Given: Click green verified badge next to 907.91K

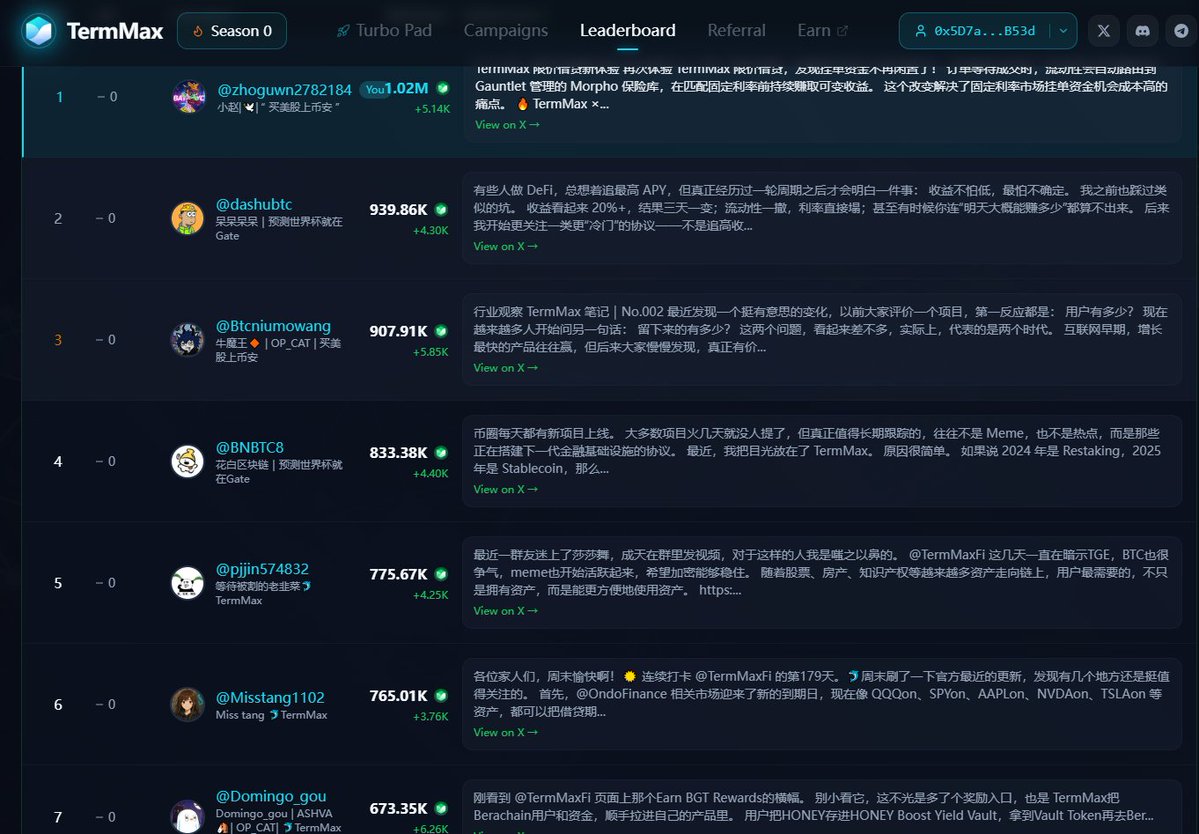Looking at the screenshot, I should click(441, 331).
